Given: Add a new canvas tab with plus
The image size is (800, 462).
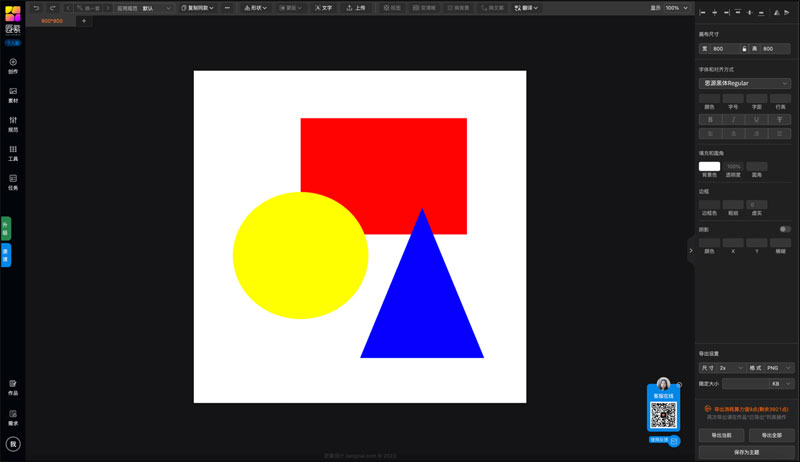Looking at the screenshot, I should tap(84, 21).
